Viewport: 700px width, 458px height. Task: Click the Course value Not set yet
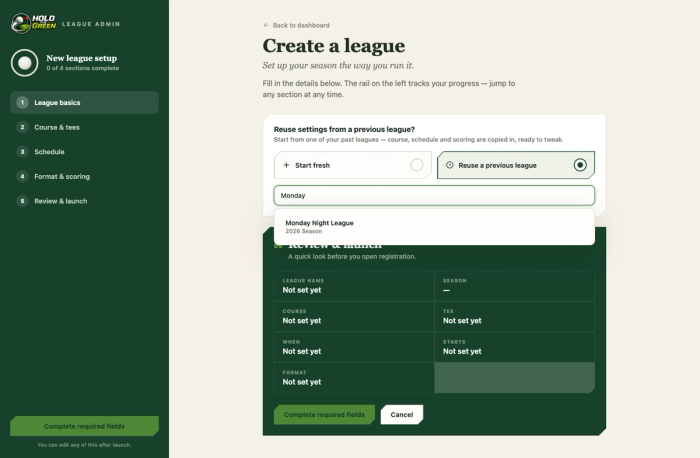click(302, 321)
